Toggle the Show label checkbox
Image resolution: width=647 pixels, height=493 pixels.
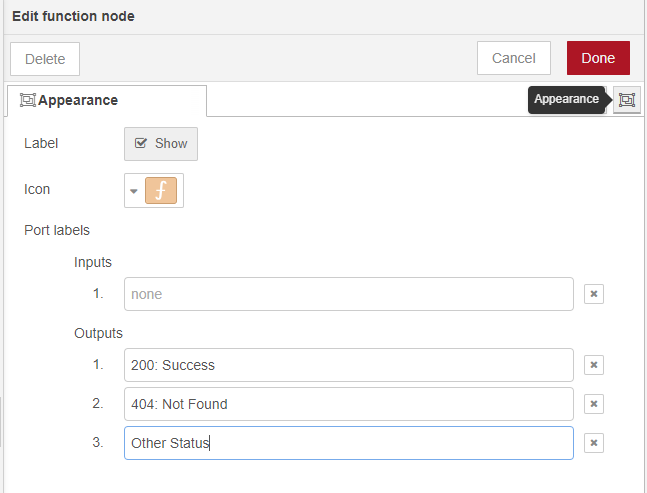pos(161,143)
